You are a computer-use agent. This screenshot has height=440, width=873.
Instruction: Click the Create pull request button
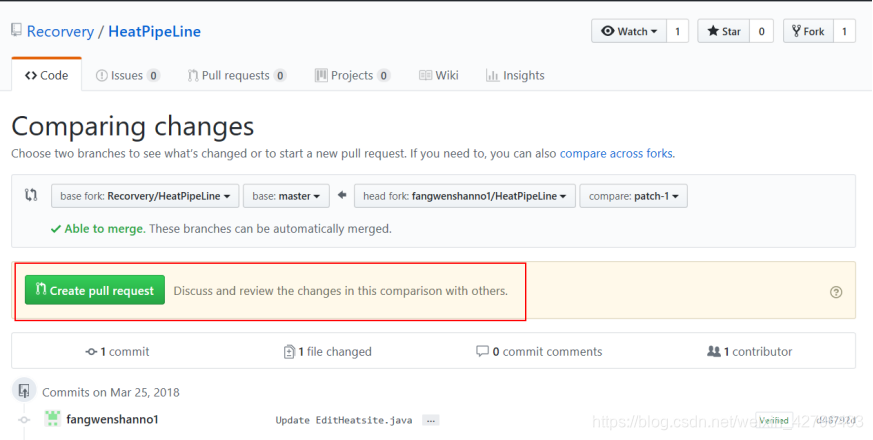point(95,290)
